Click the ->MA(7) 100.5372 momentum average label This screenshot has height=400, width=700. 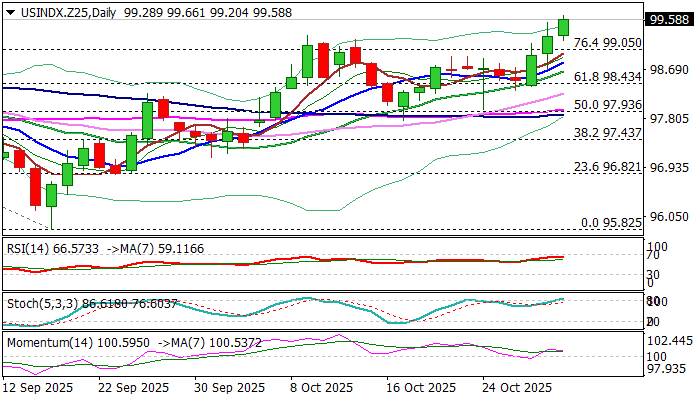pyautogui.click(x=210, y=343)
